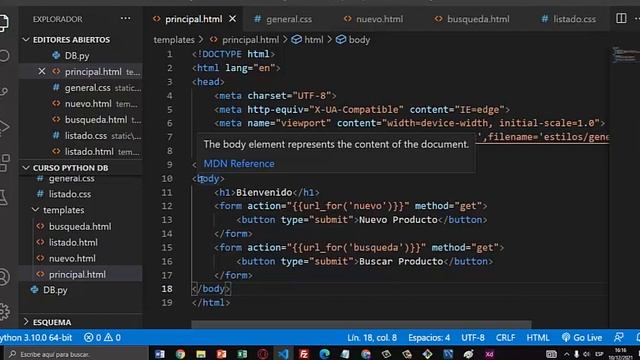This screenshot has width=640, height=360.
Task: Show hidden system tray icons
Action: [x=567, y=354]
